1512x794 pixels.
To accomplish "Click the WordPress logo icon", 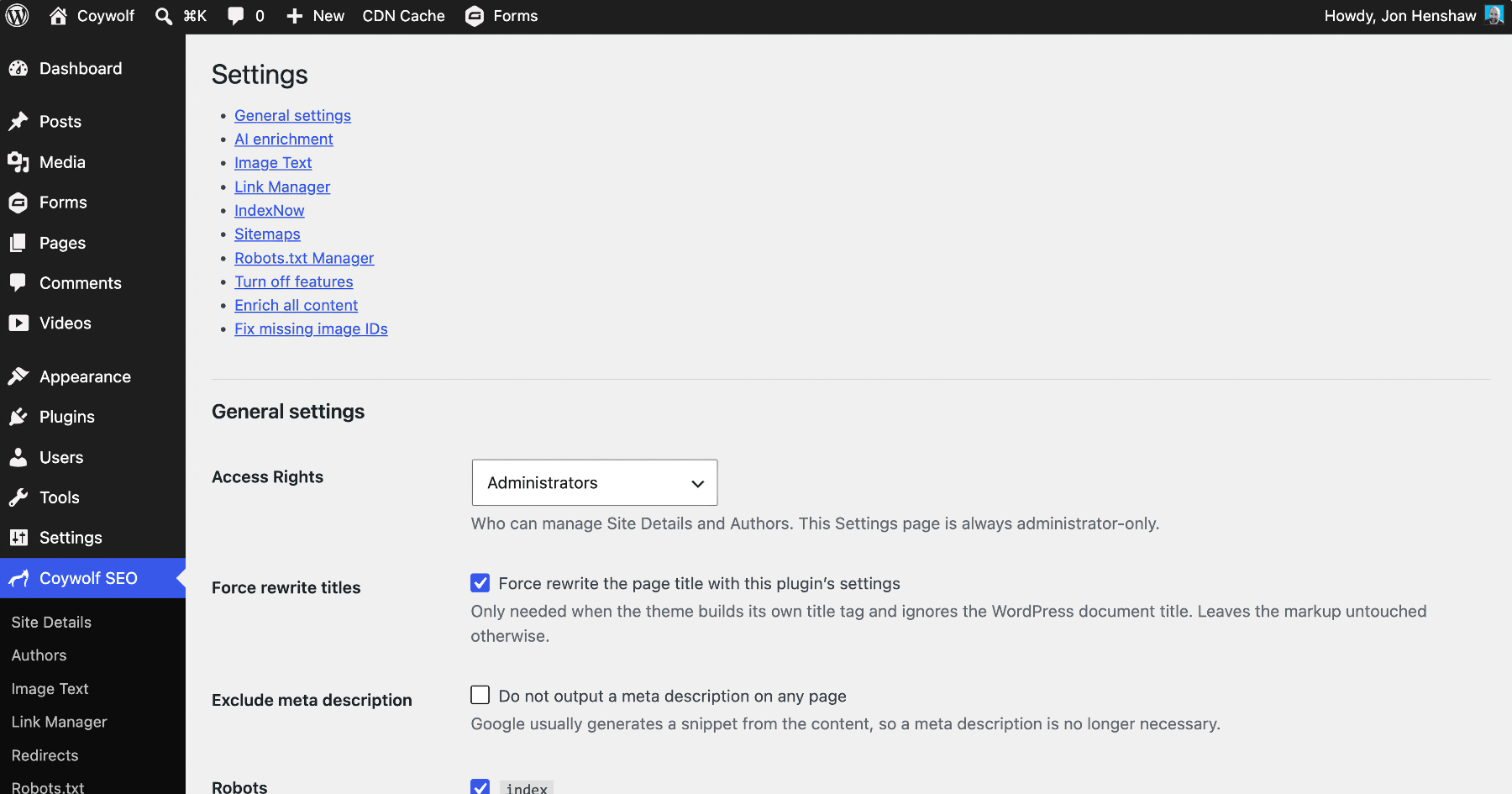I will pos(17,16).
